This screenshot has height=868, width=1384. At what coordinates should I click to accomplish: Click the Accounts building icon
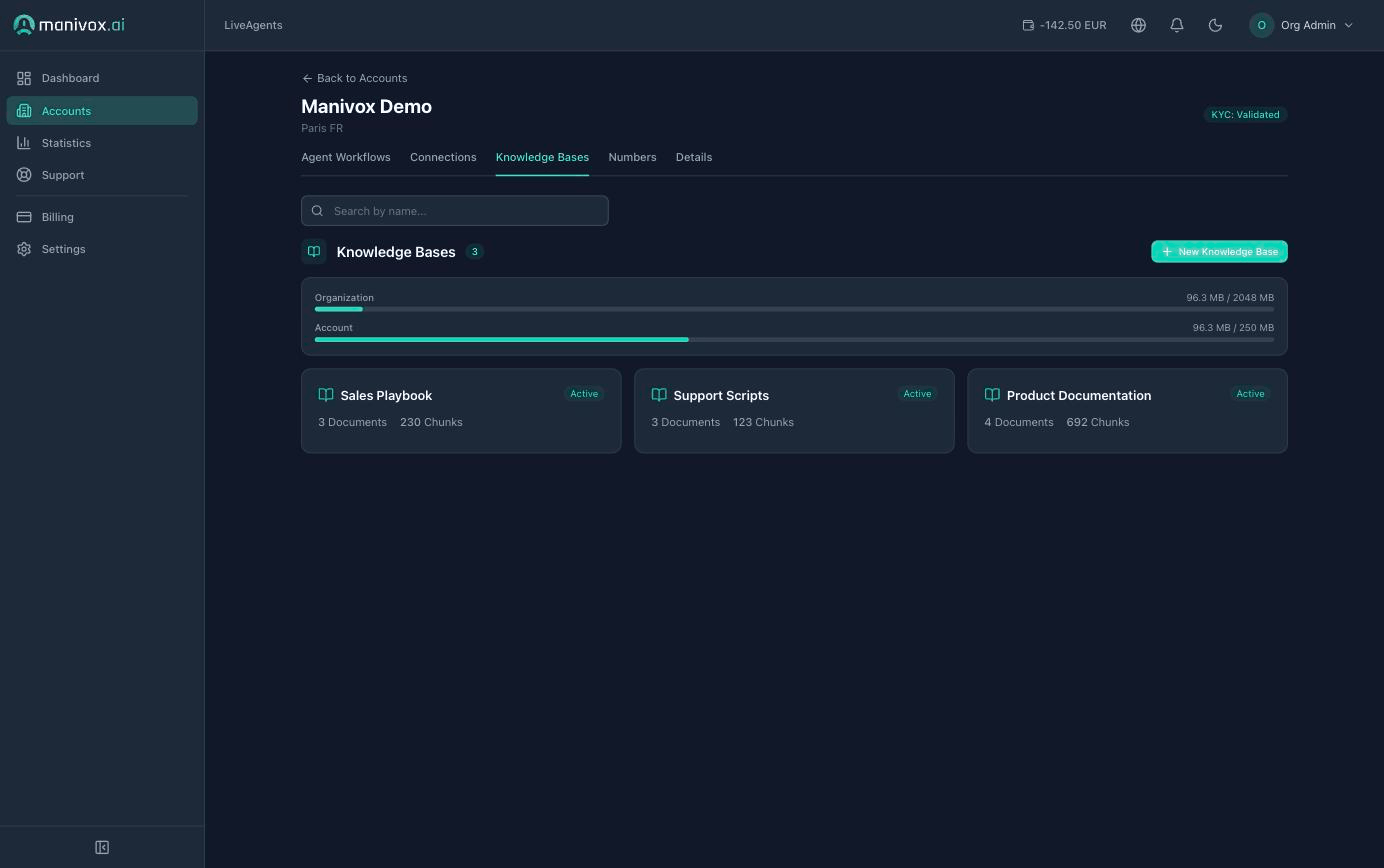pyautogui.click(x=24, y=111)
